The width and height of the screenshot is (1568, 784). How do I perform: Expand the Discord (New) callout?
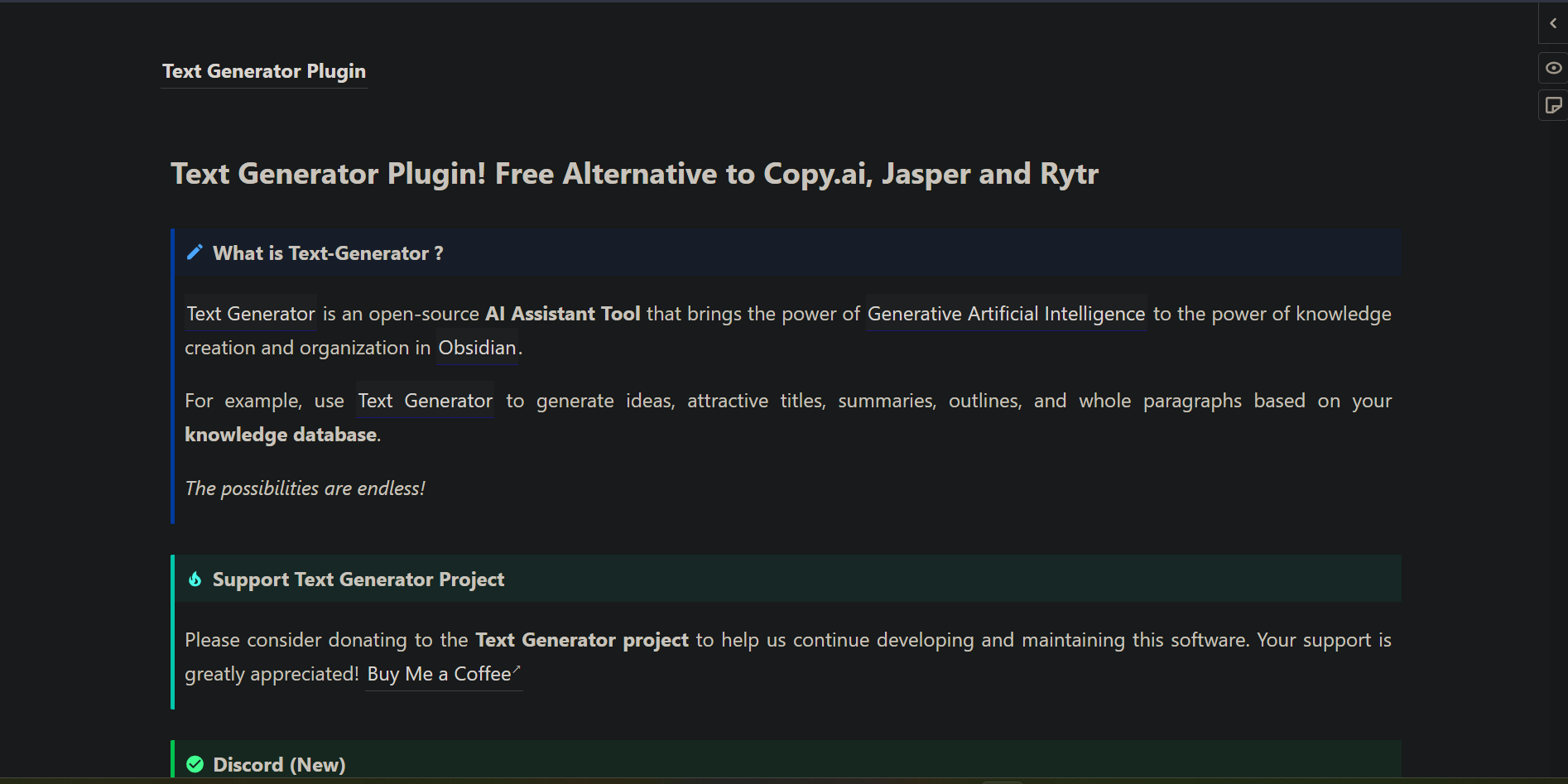(279, 764)
